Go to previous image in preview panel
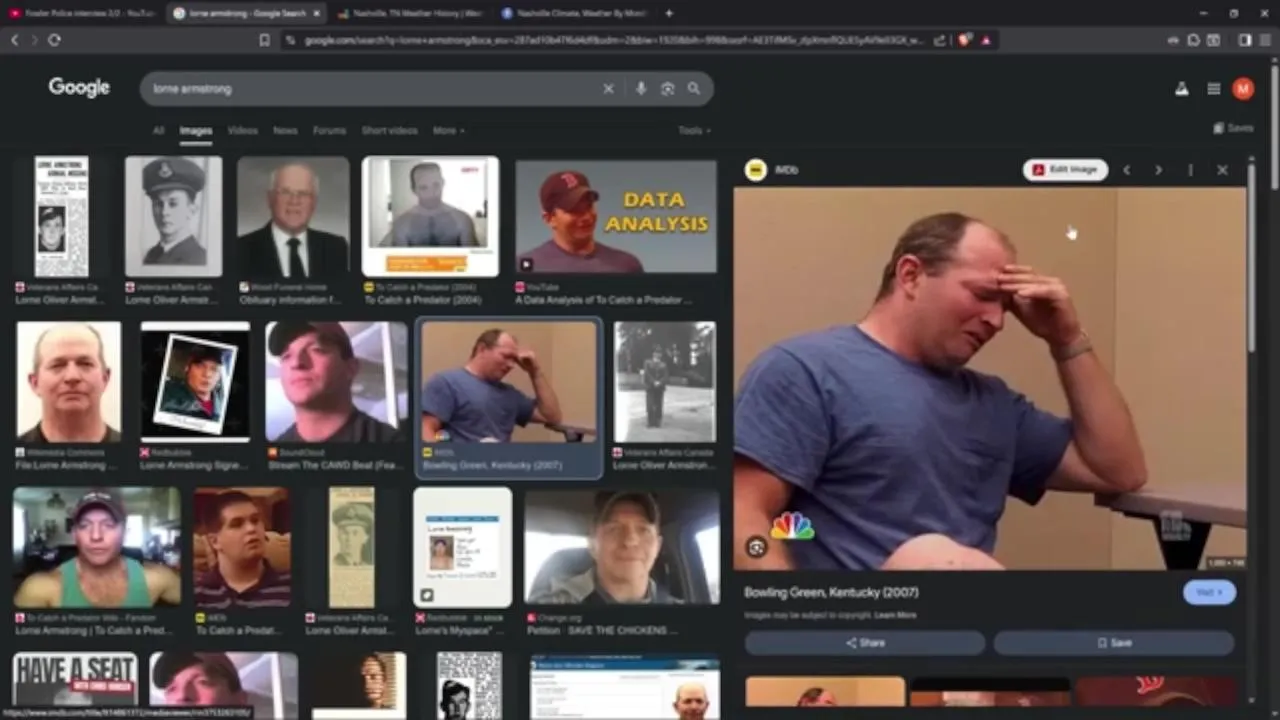The width and height of the screenshot is (1280, 720). coord(1127,170)
